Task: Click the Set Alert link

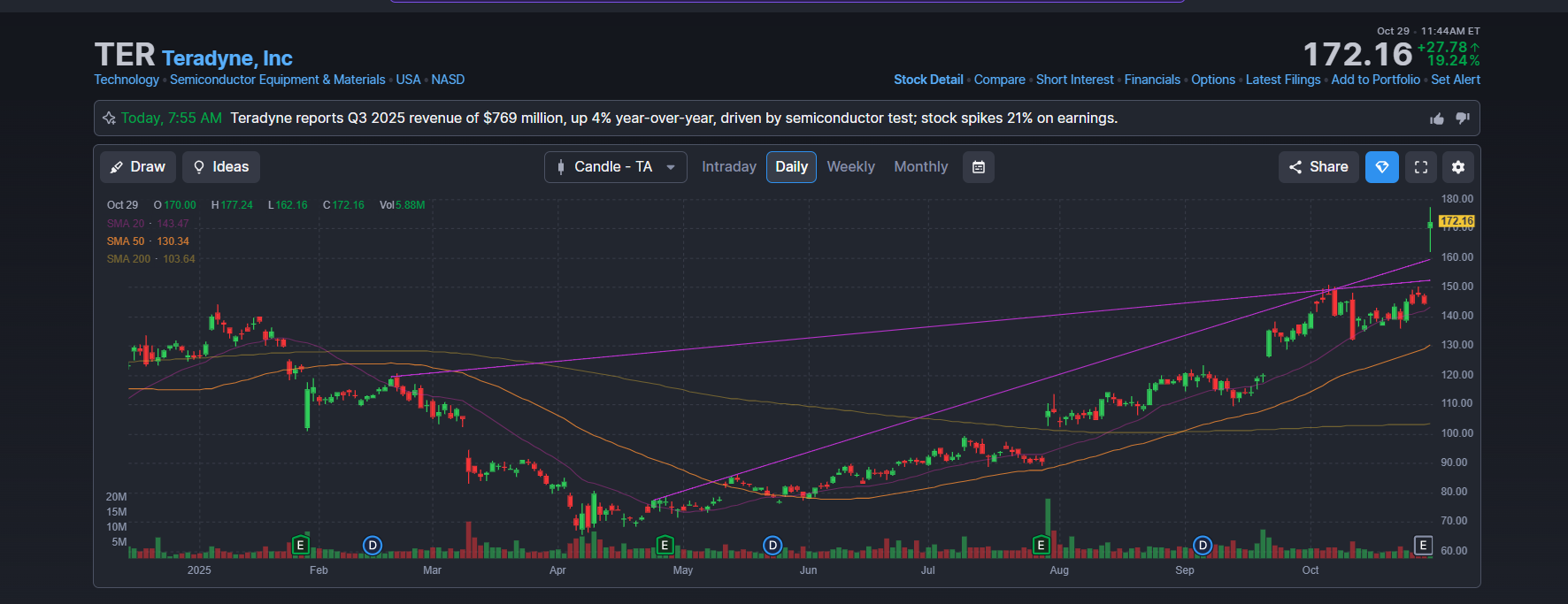Action: pyautogui.click(x=1455, y=80)
